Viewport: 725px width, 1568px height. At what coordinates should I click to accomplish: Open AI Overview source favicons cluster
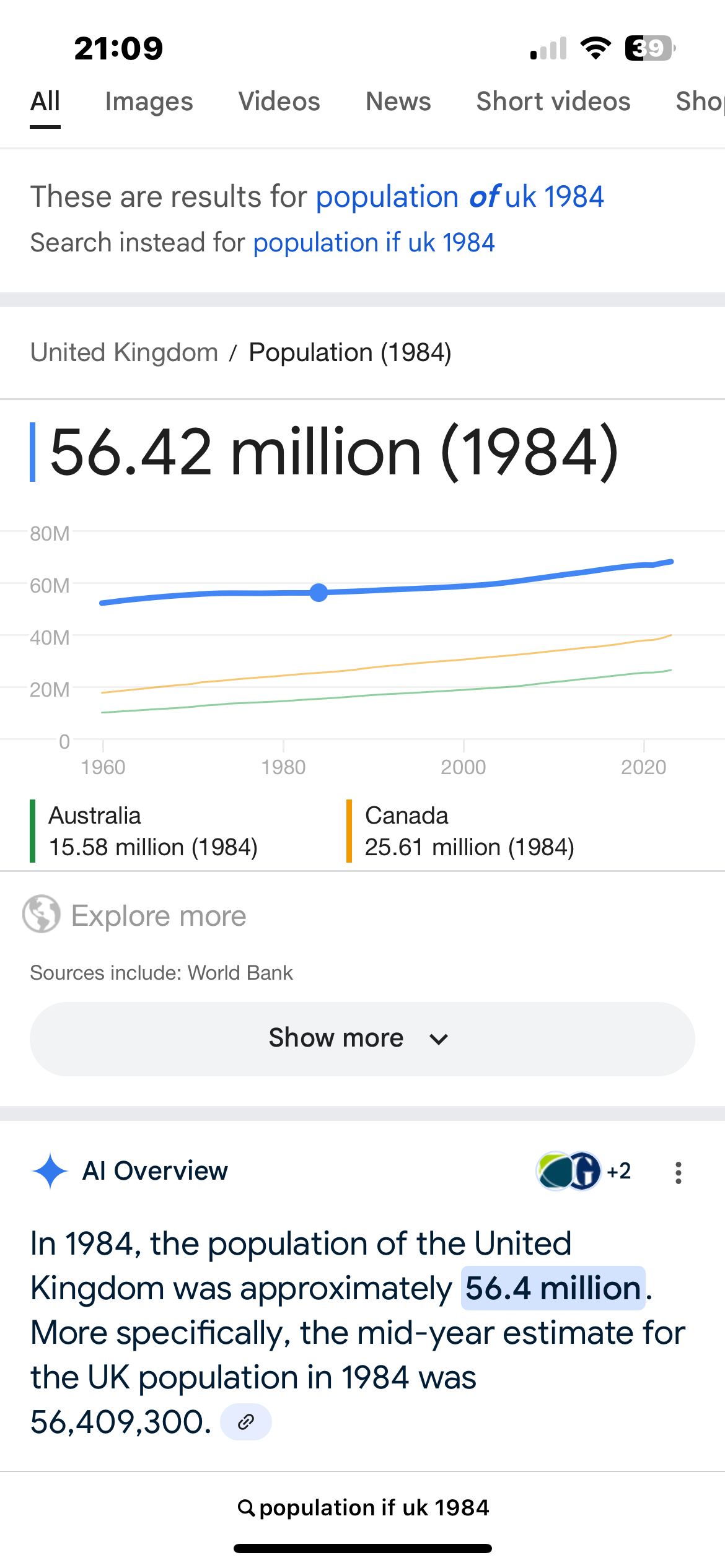[583, 1171]
